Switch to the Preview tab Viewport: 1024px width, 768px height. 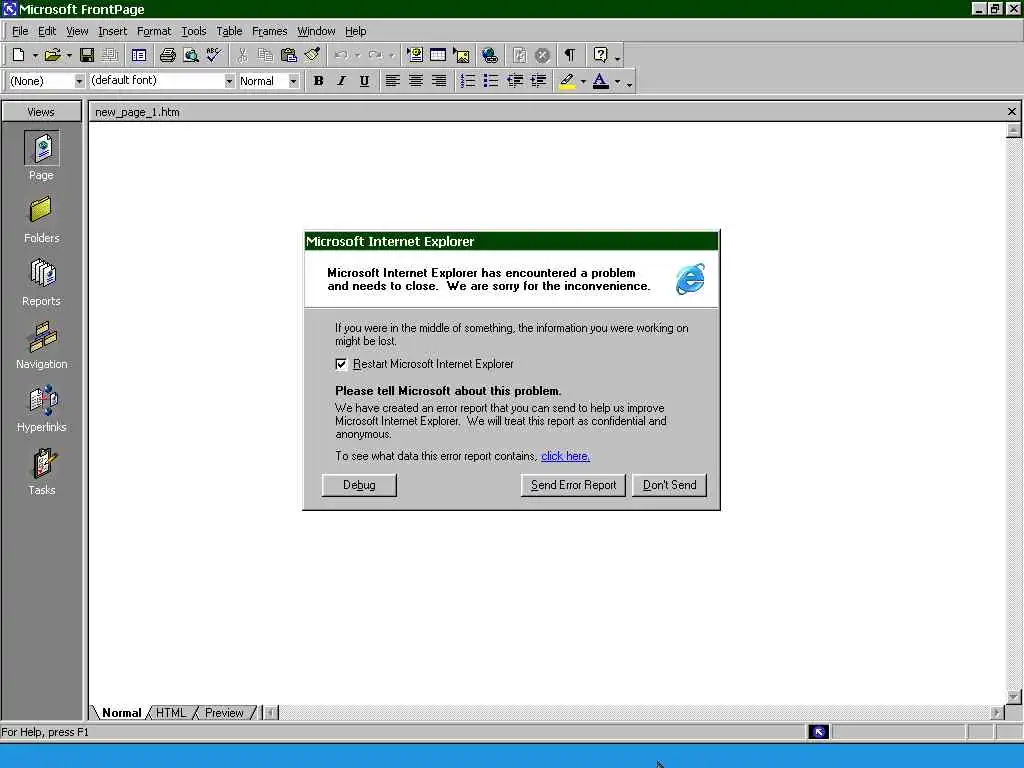pos(223,712)
